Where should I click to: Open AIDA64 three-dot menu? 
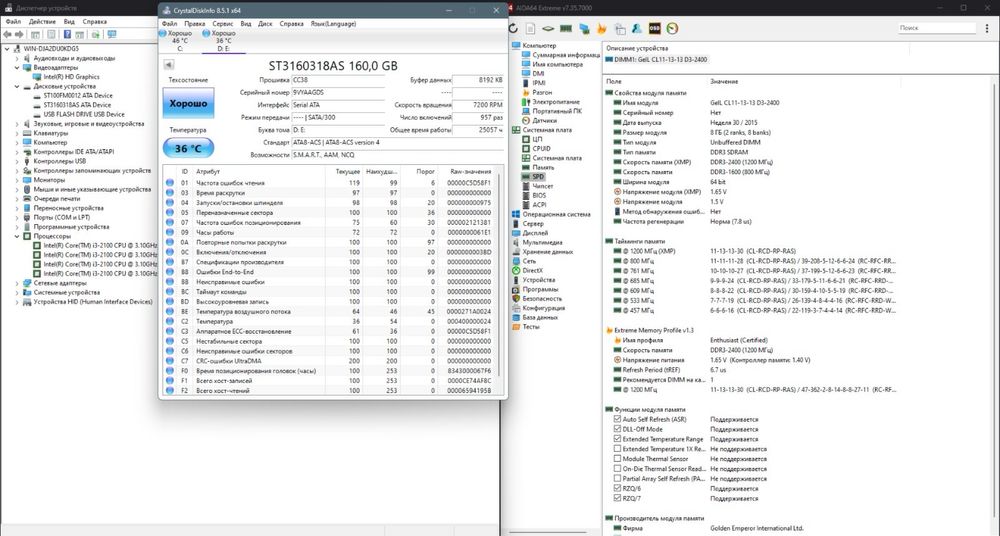coord(989,28)
